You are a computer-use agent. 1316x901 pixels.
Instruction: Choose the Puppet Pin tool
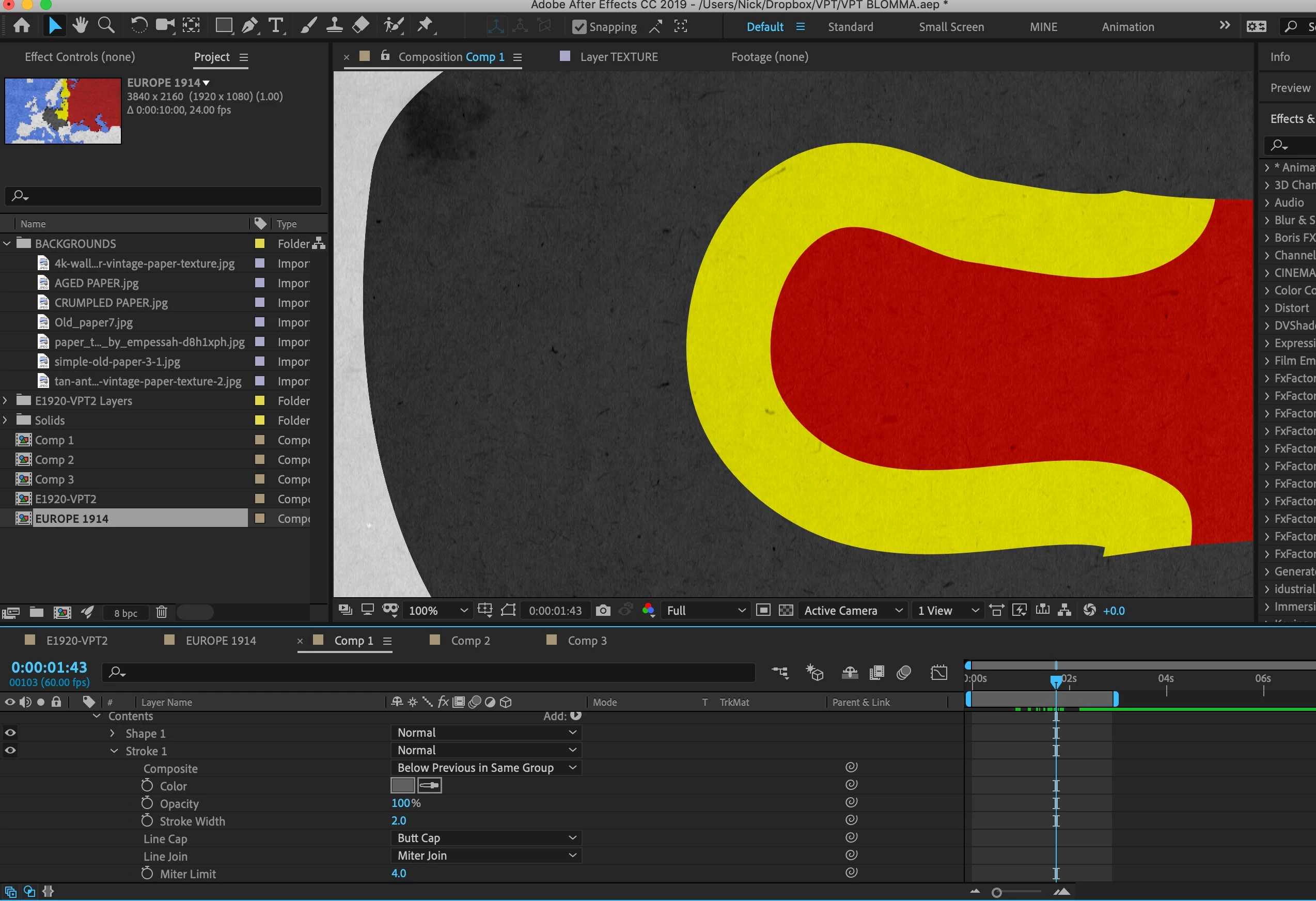click(x=425, y=25)
